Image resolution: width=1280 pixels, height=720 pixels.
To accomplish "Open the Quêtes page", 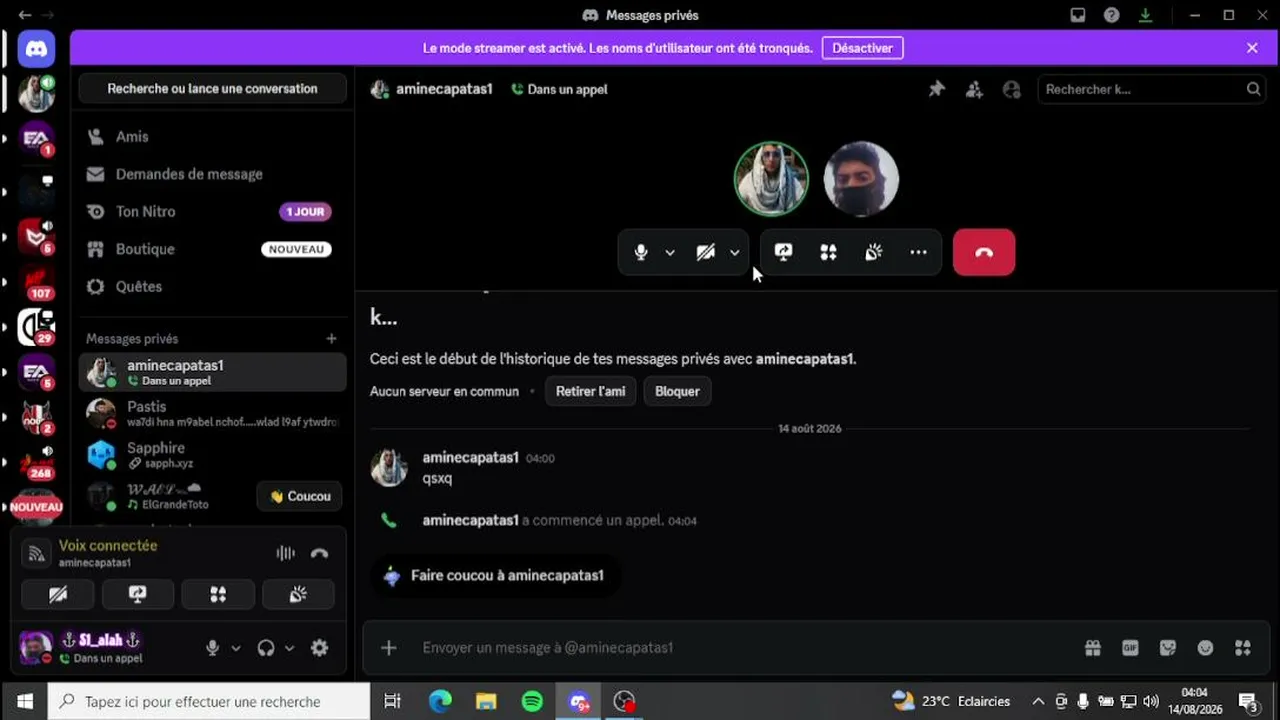I will tap(213, 287).
